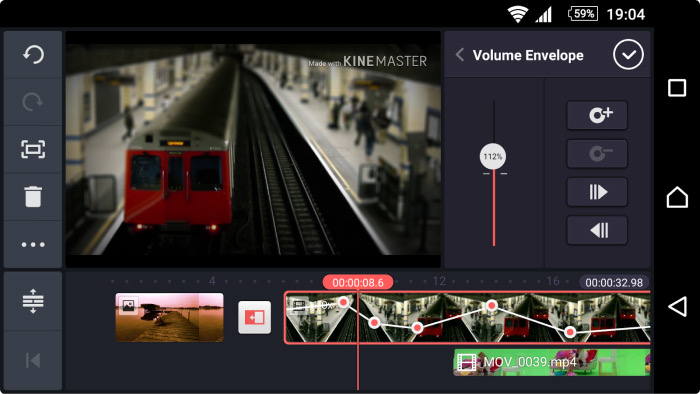Delete the selected clip with trash icon
Viewport: 700px width, 394px height.
click(33, 197)
